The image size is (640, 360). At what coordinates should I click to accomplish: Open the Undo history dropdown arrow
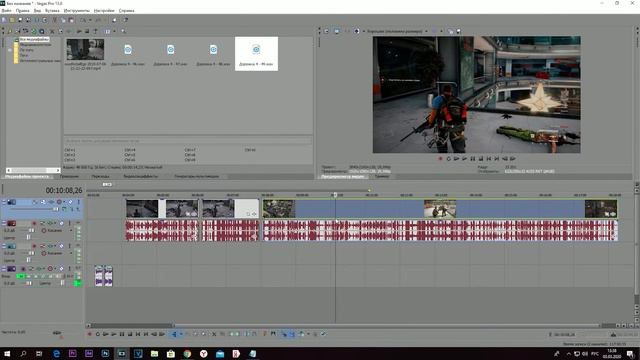89,20
